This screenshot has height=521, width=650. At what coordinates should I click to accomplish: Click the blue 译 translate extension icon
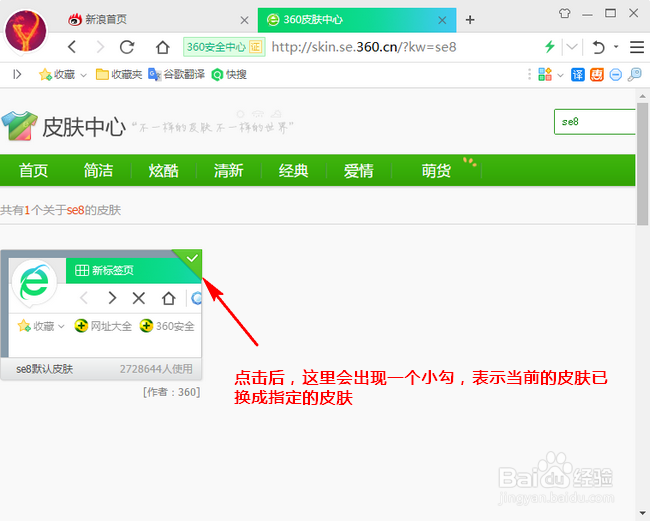[577, 75]
